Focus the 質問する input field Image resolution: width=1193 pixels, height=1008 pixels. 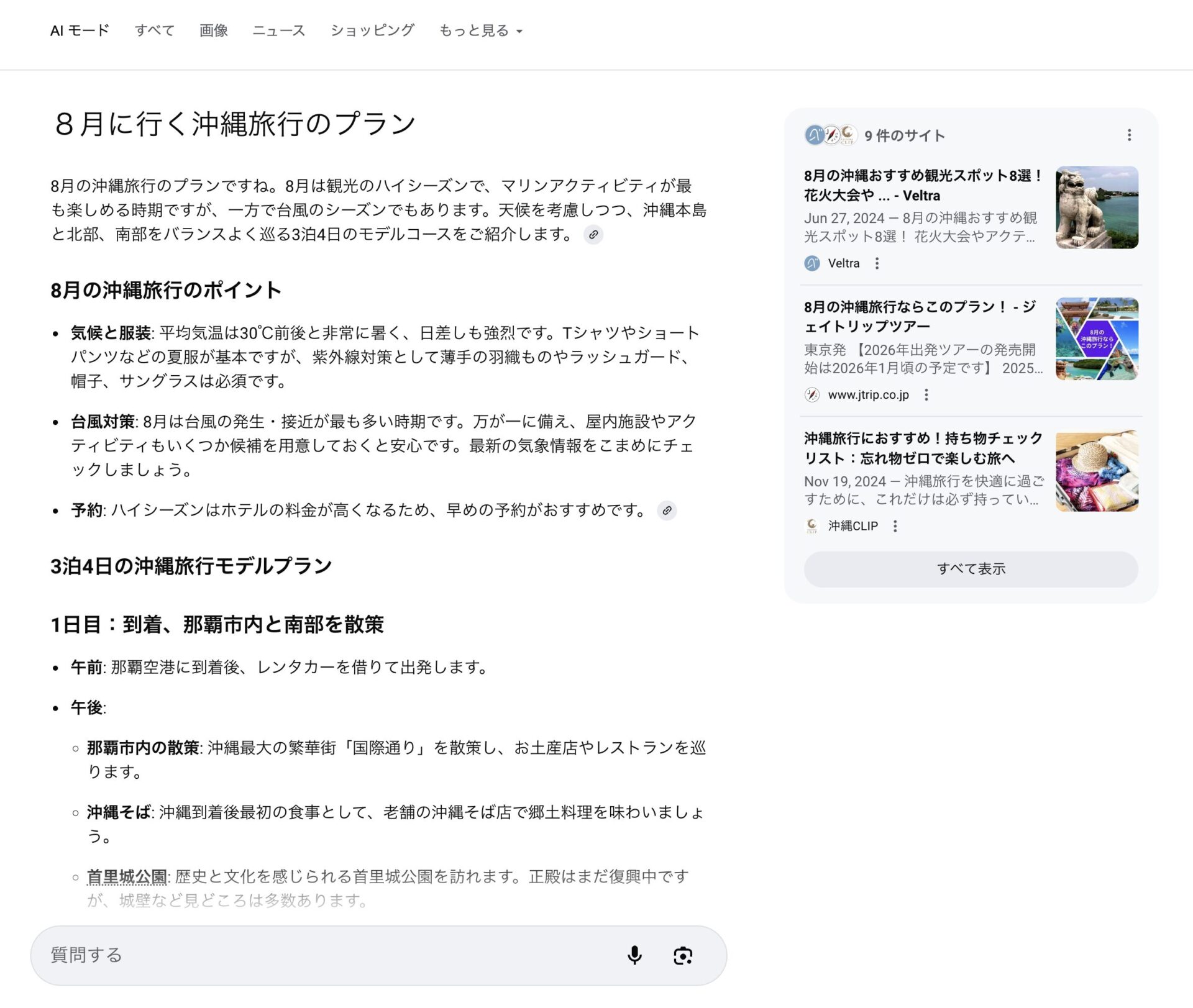tap(323, 955)
